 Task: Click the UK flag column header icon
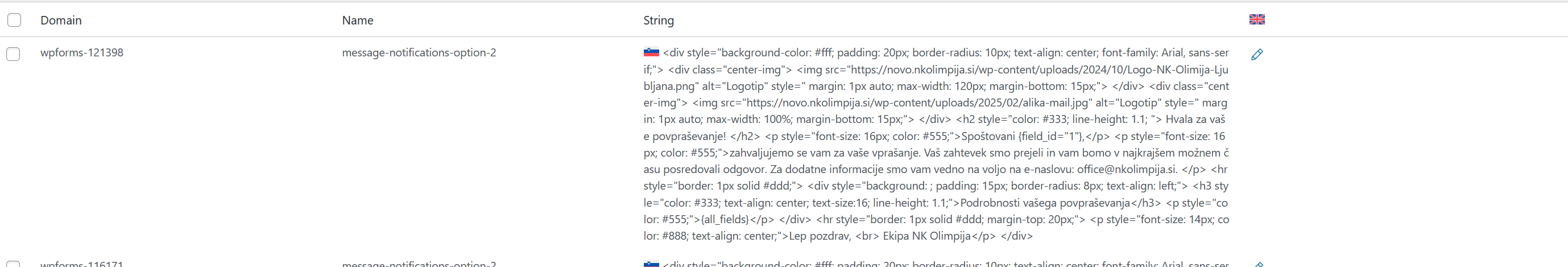click(1257, 19)
